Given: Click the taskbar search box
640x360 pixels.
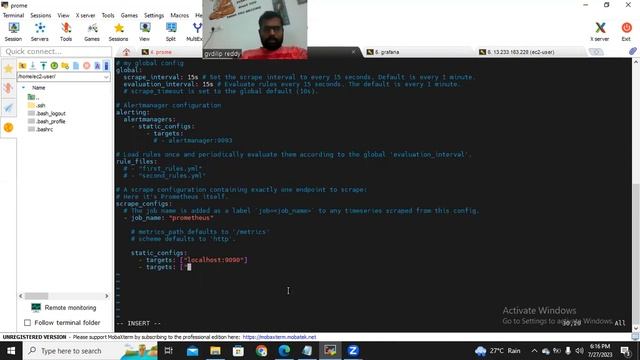Looking at the screenshot, I should (90, 351).
